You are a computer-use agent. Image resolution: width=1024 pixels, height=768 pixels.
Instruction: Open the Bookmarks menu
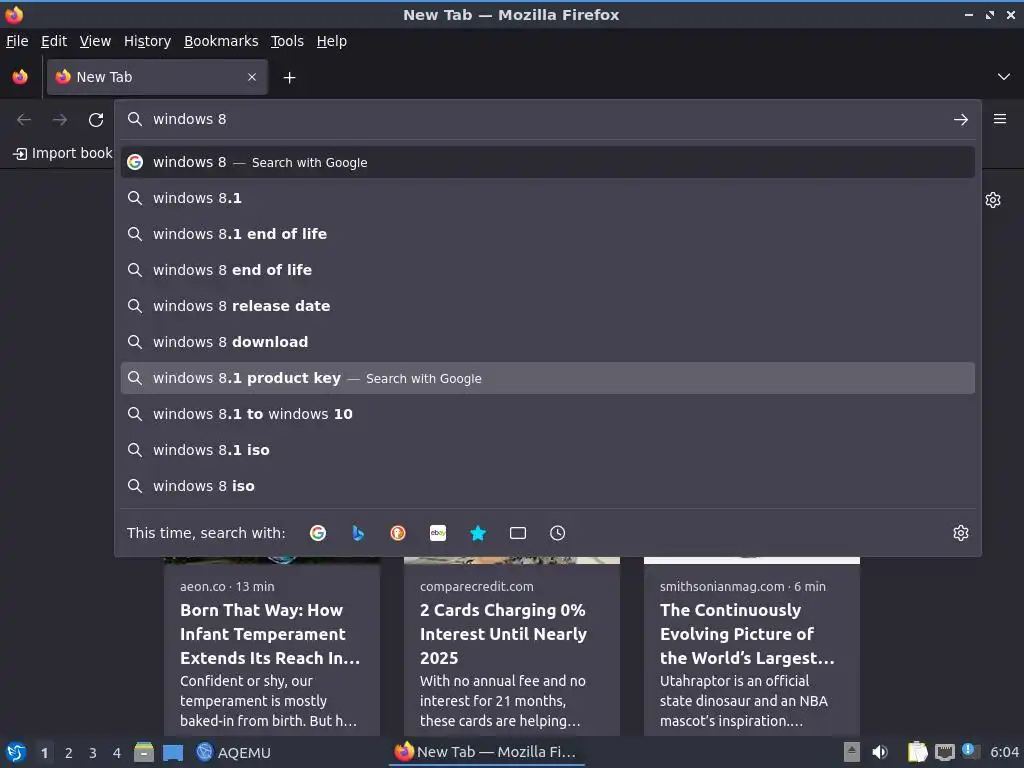221,41
